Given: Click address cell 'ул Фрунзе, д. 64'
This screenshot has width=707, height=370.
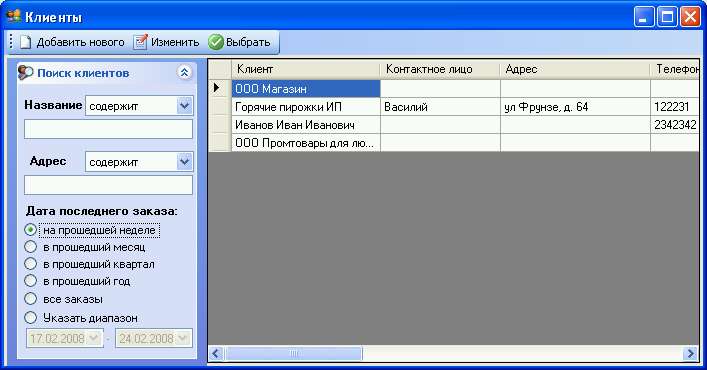Looking at the screenshot, I should click(575, 107).
